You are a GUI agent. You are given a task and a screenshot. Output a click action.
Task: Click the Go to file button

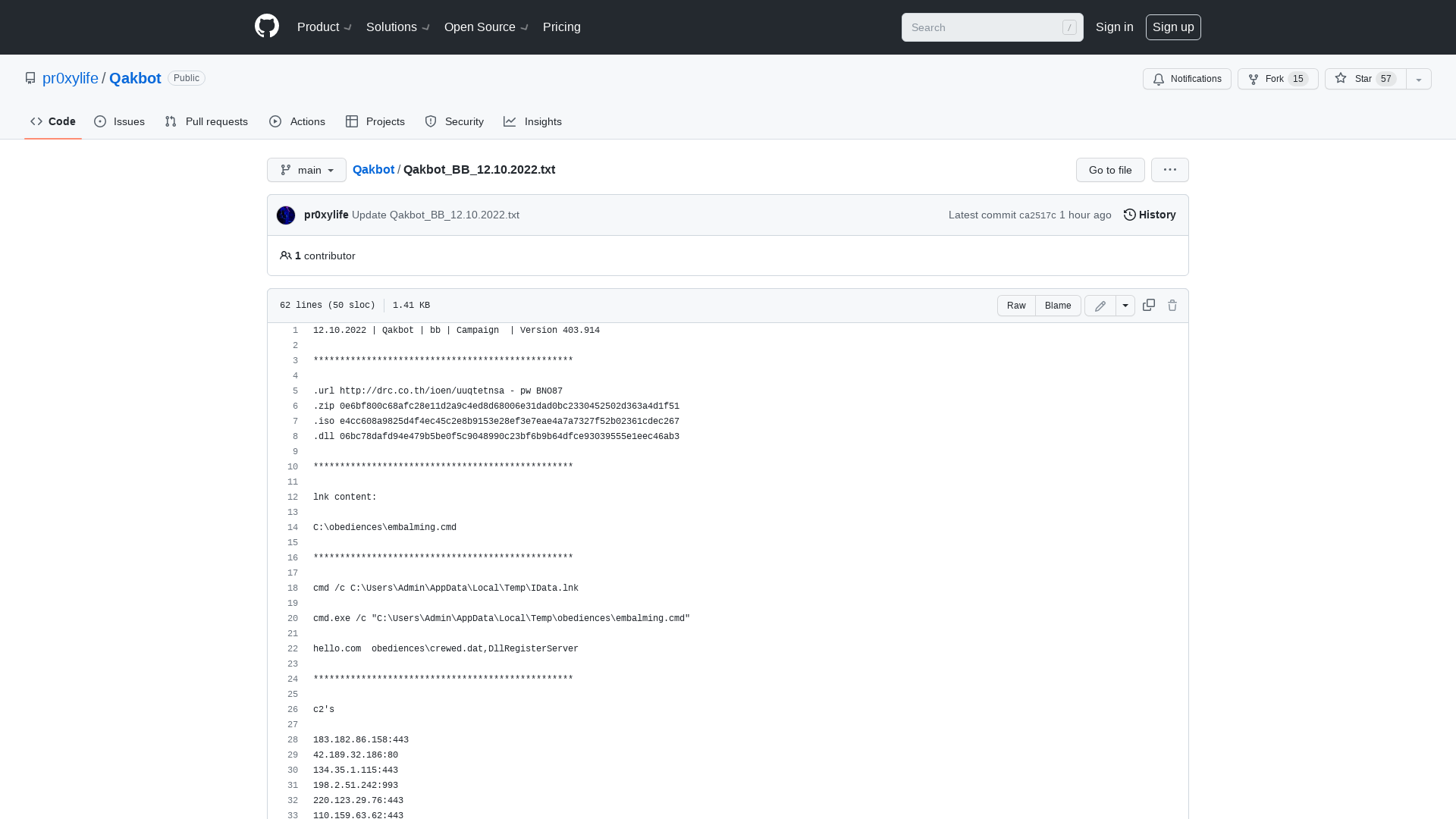[x=1109, y=170]
